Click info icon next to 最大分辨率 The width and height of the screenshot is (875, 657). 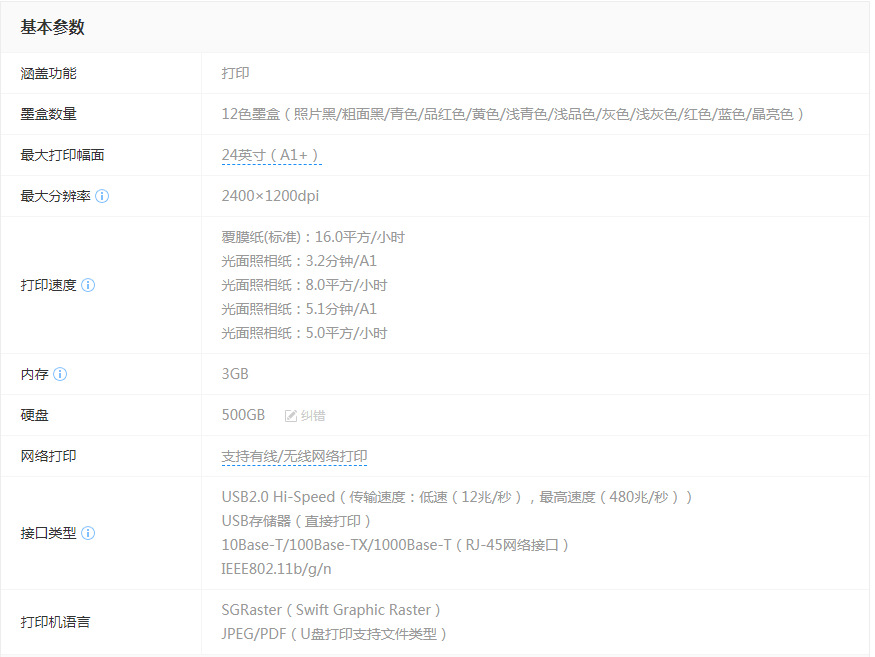102,196
